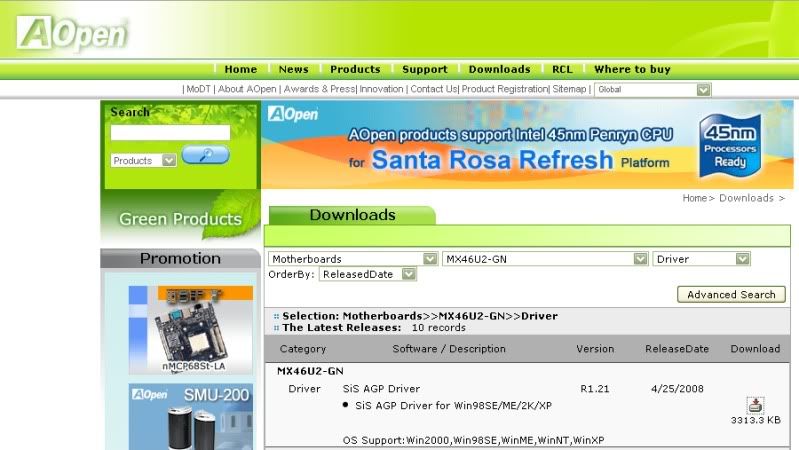Viewport: 799px width, 450px height.
Task: Open the Products search scope dropdown
Action: [143, 161]
